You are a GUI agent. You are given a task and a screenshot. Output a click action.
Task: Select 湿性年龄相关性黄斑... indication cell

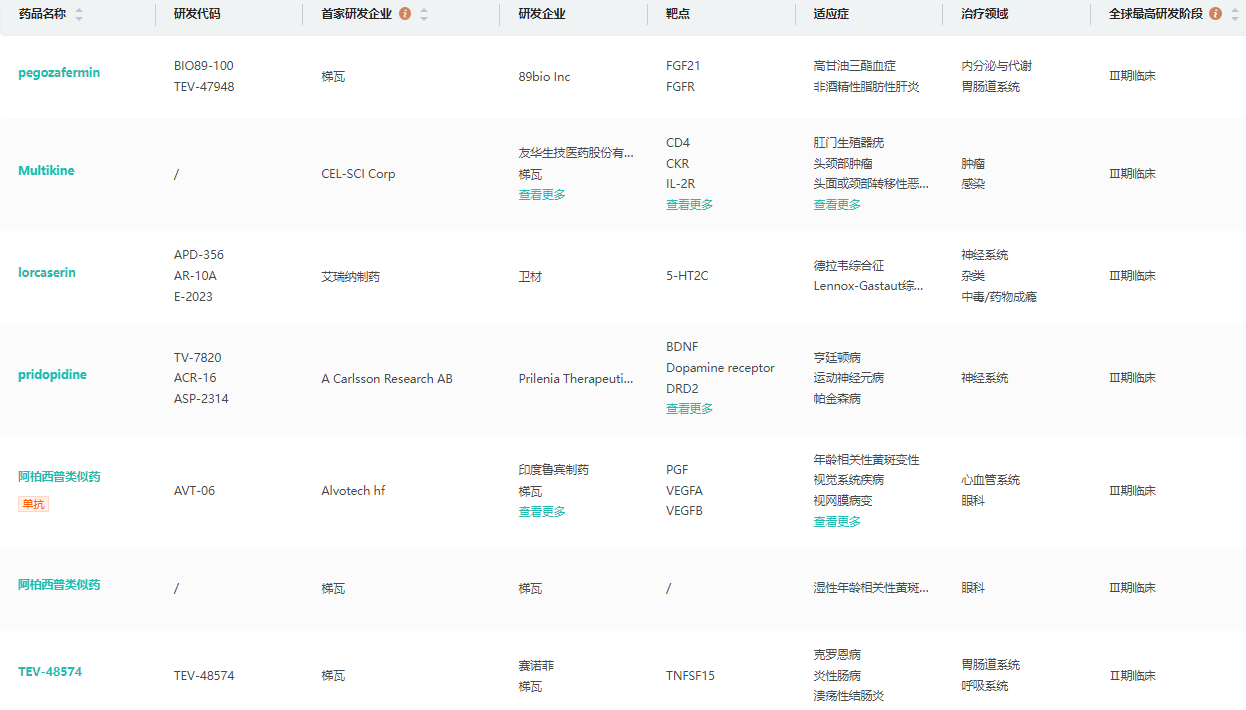pos(871,588)
